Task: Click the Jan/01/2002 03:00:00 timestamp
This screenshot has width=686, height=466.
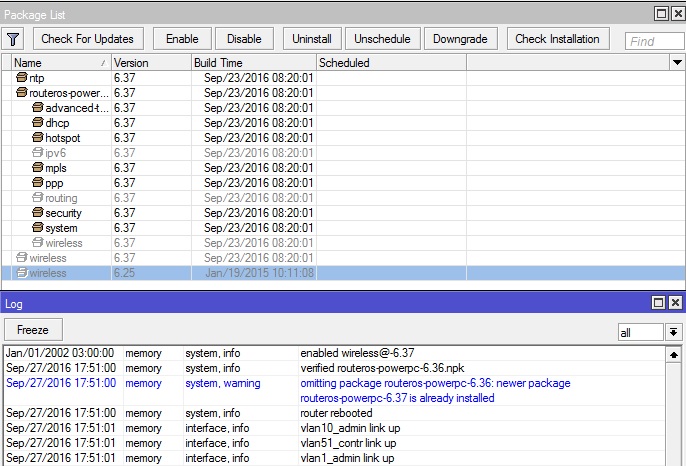Action: [x=60, y=353]
